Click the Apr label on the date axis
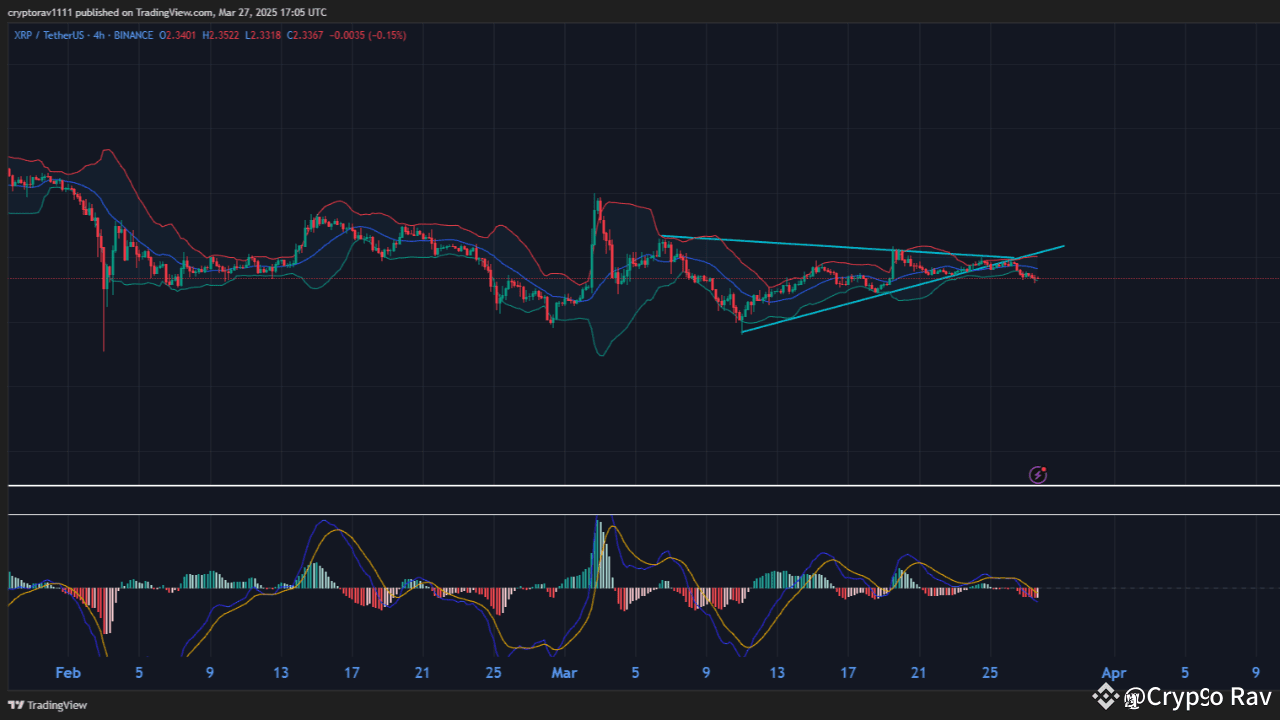Image resolution: width=1280 pixels, height=720 pixels. click(1114, 673)
